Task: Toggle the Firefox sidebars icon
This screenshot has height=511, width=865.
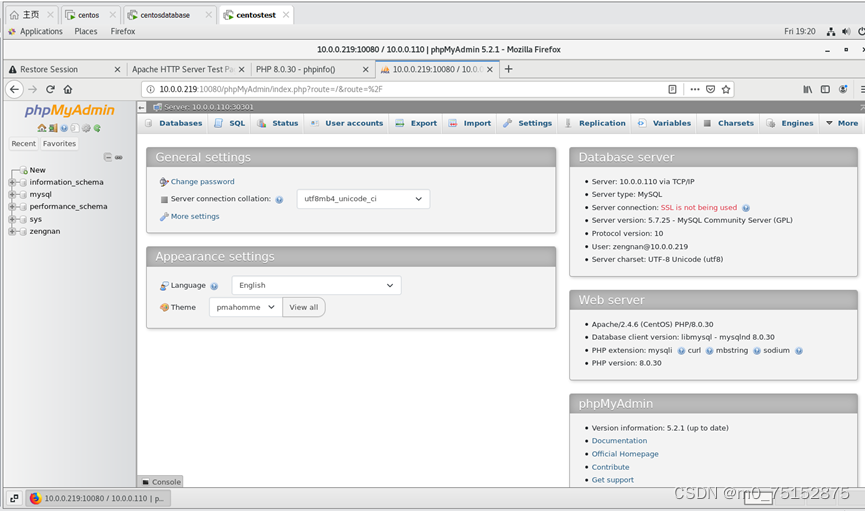Action: tap(825, 89)
